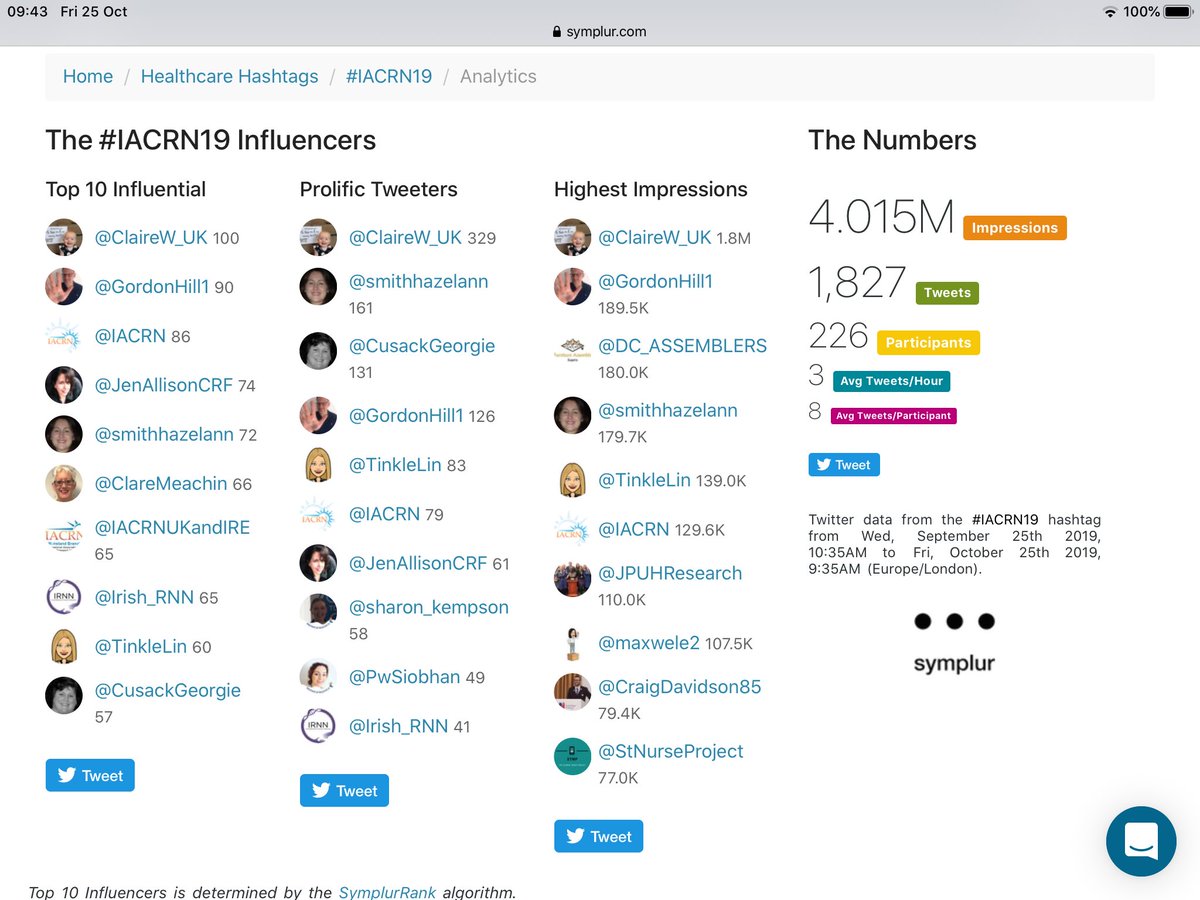The width and height of the screenshot is (1200, 900).
Task: Click the 1,827 tweets count
Action: [857, 284]
